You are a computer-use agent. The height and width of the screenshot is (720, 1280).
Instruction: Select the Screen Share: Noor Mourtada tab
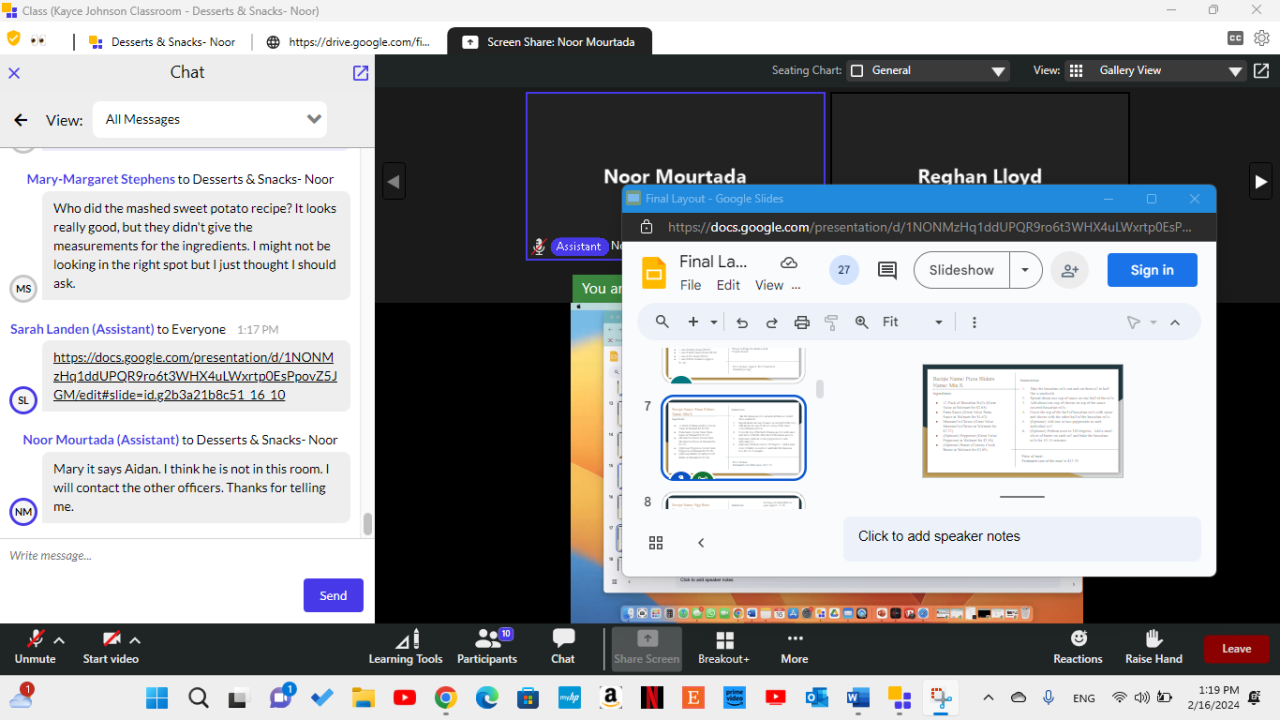pos(549,42)
